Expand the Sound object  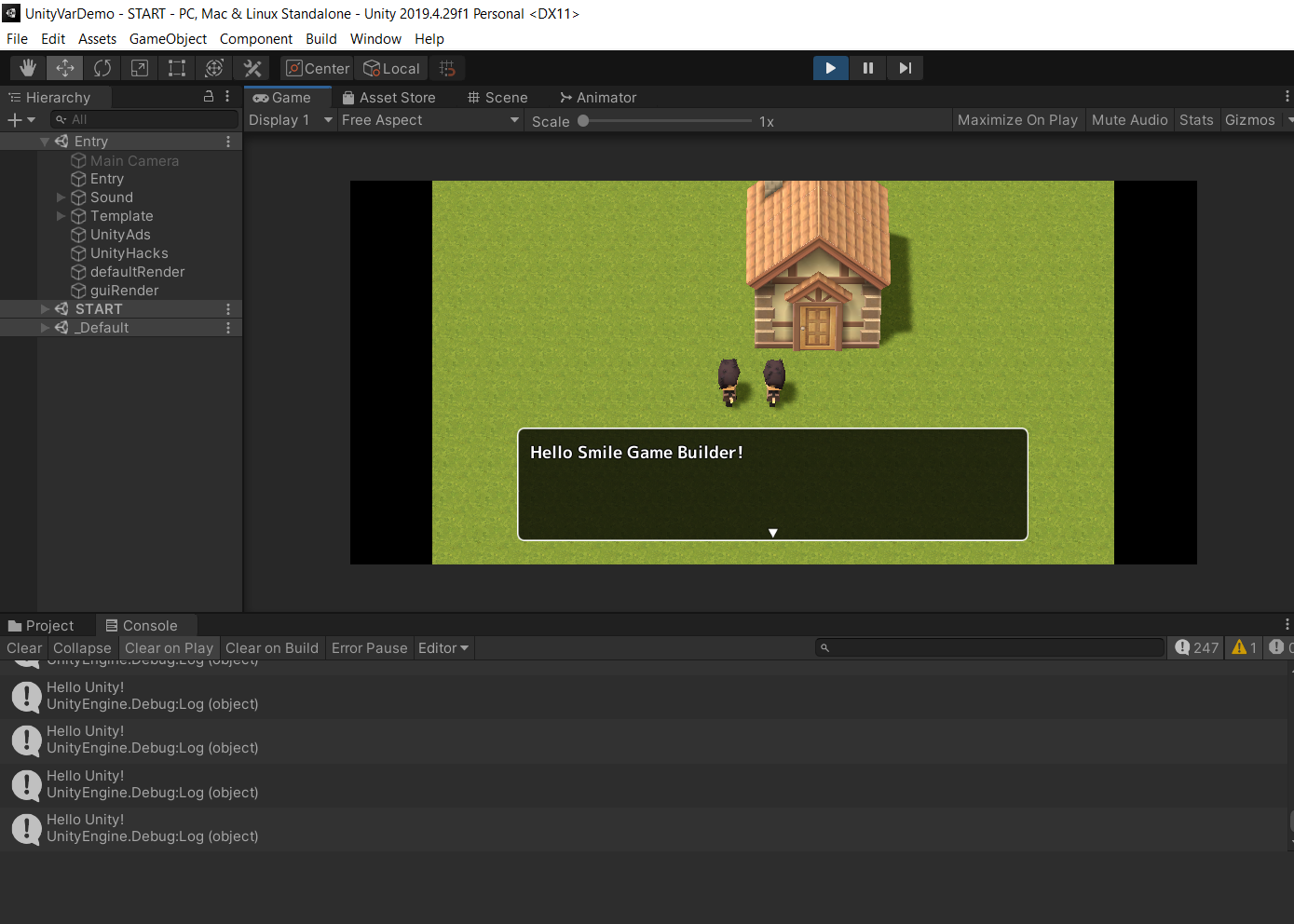[x=61, y=197]
